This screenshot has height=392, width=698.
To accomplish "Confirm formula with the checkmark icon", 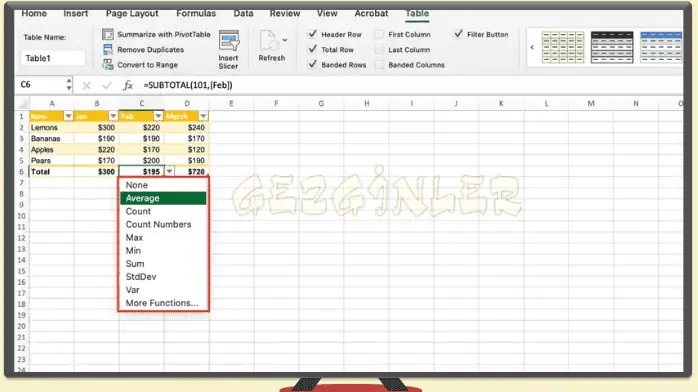I will 106,85.
